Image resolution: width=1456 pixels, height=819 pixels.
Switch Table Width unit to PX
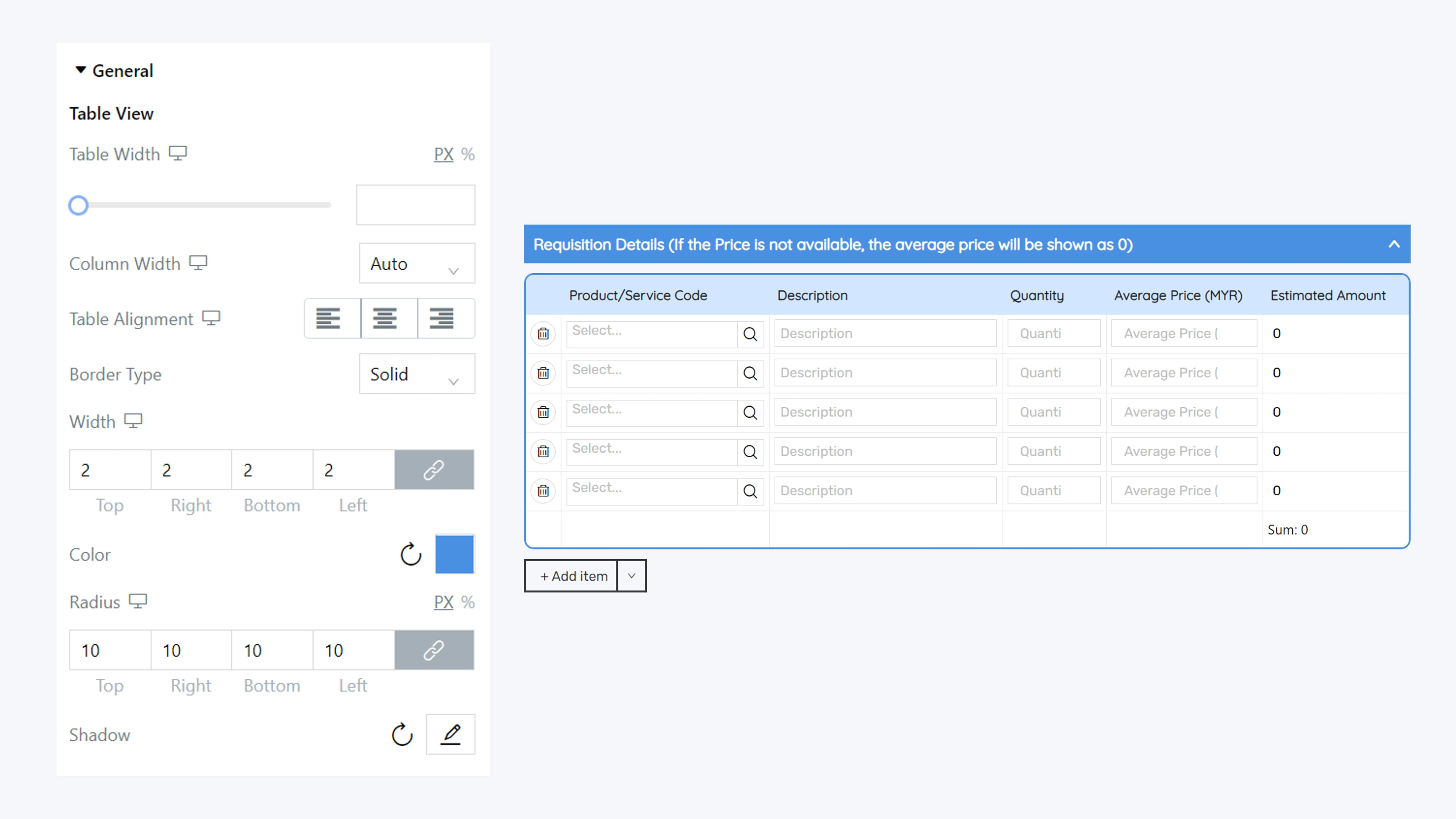point(444,154)
